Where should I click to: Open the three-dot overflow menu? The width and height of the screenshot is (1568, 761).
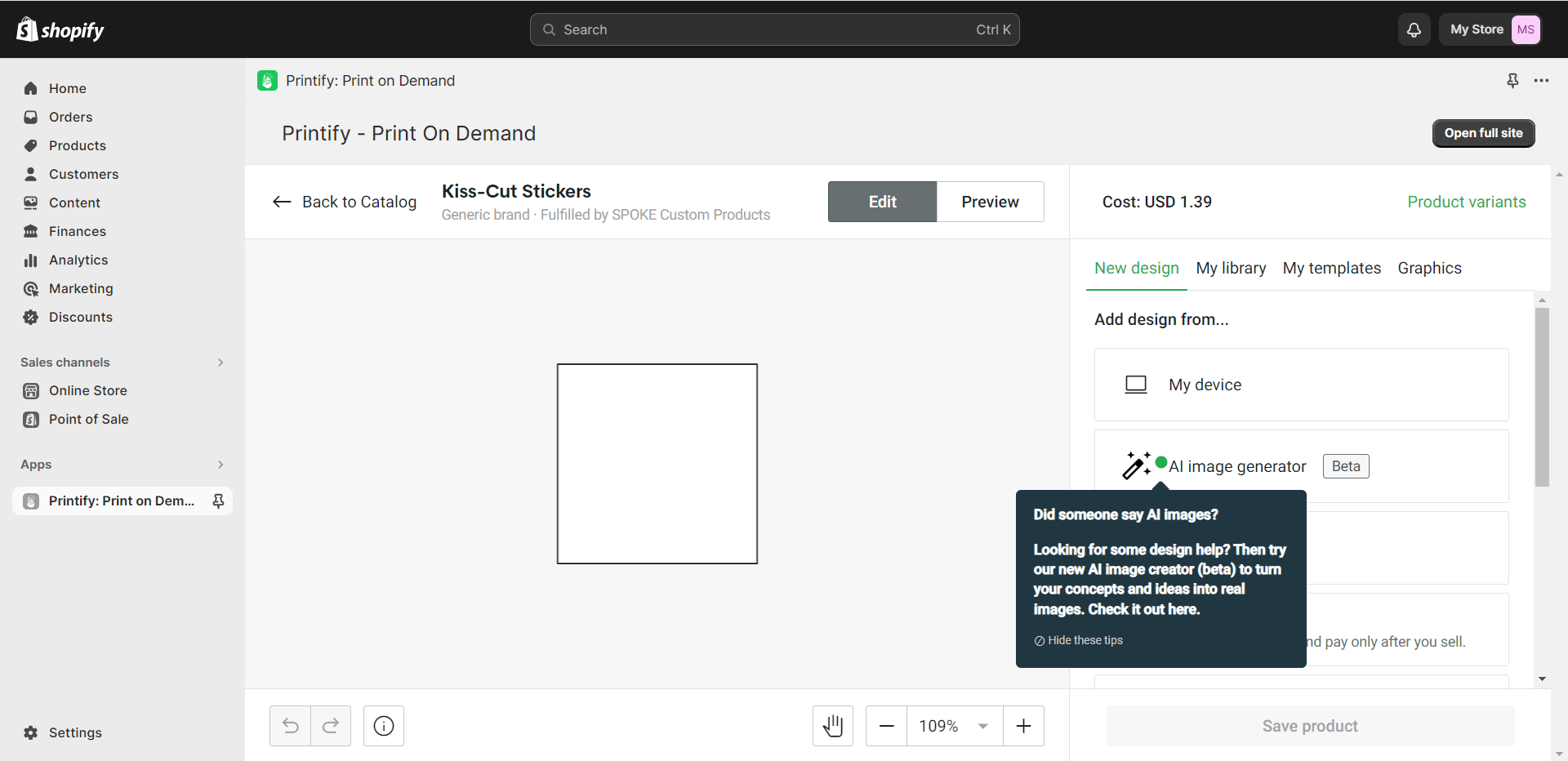click(x=1542, y=80)
